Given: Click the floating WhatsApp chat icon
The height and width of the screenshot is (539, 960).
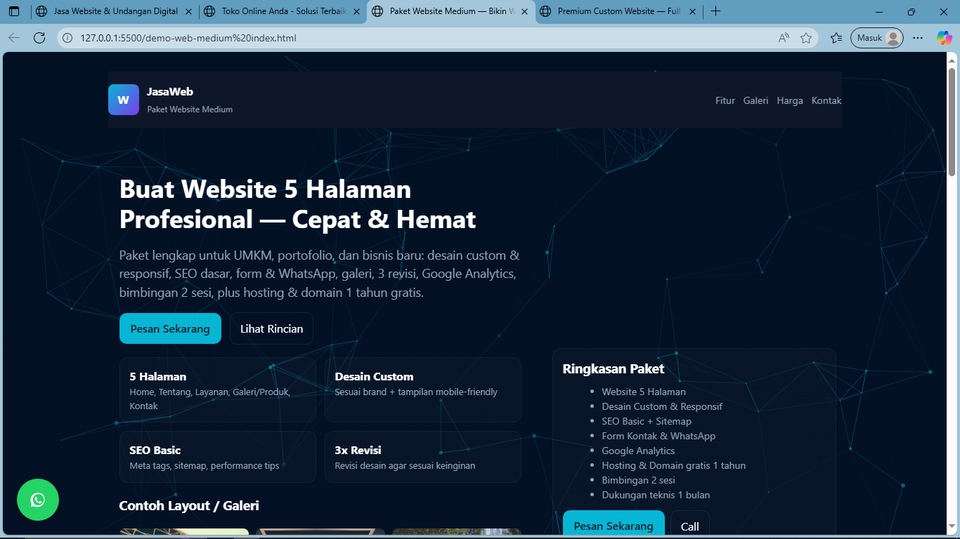Looking at the screenshot, I should tap(38, 500).
